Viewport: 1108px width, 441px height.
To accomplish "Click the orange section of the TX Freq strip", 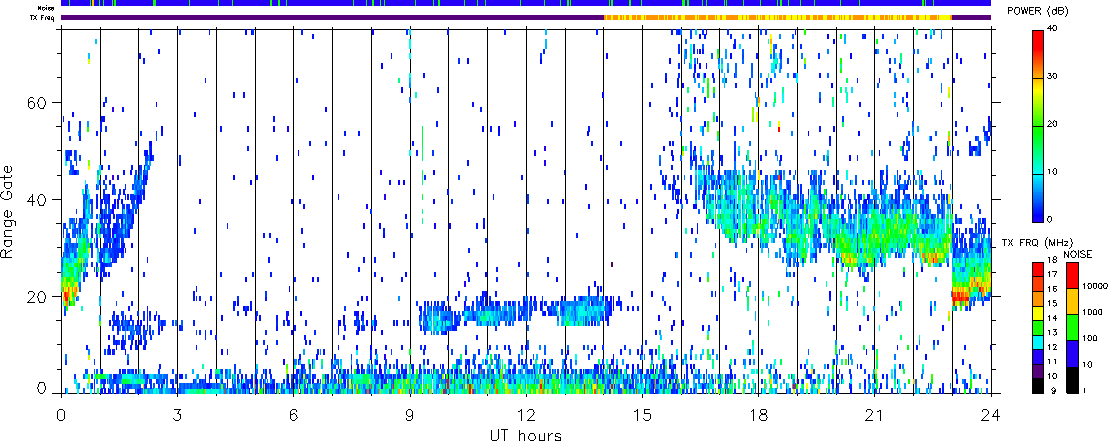I will (778, 17).
